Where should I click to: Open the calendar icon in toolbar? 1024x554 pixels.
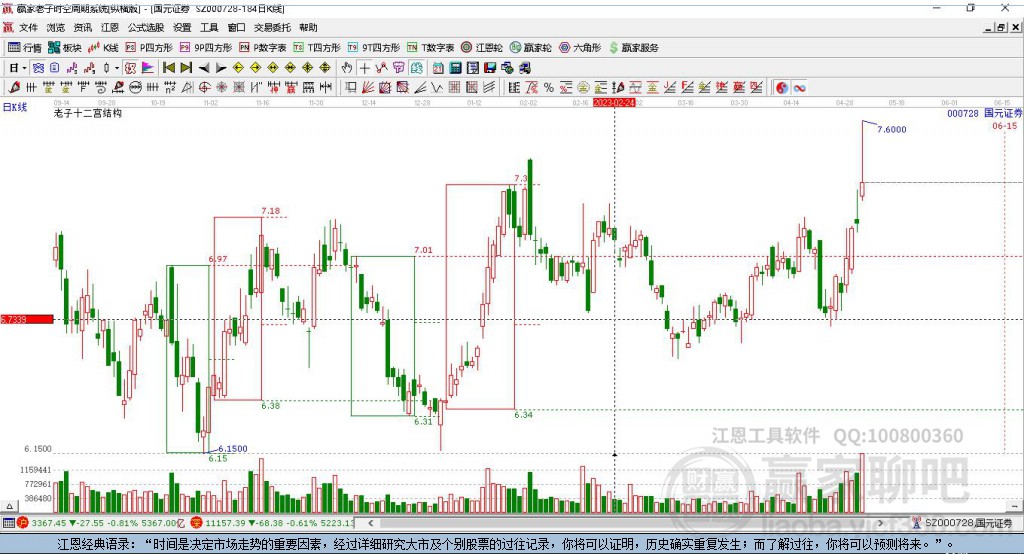(x=438, y=68)
